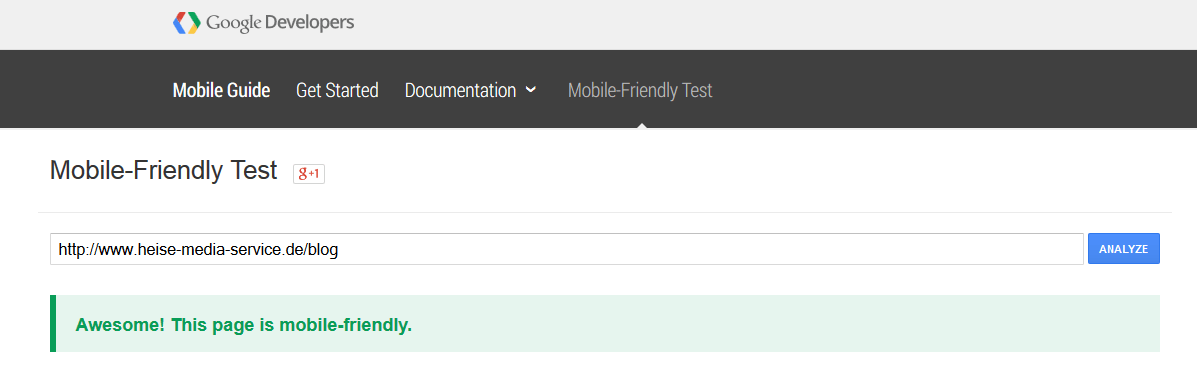Click the empty light-green area of result banner
Screen dimensions: 1197x370
(x=786, y=323)
